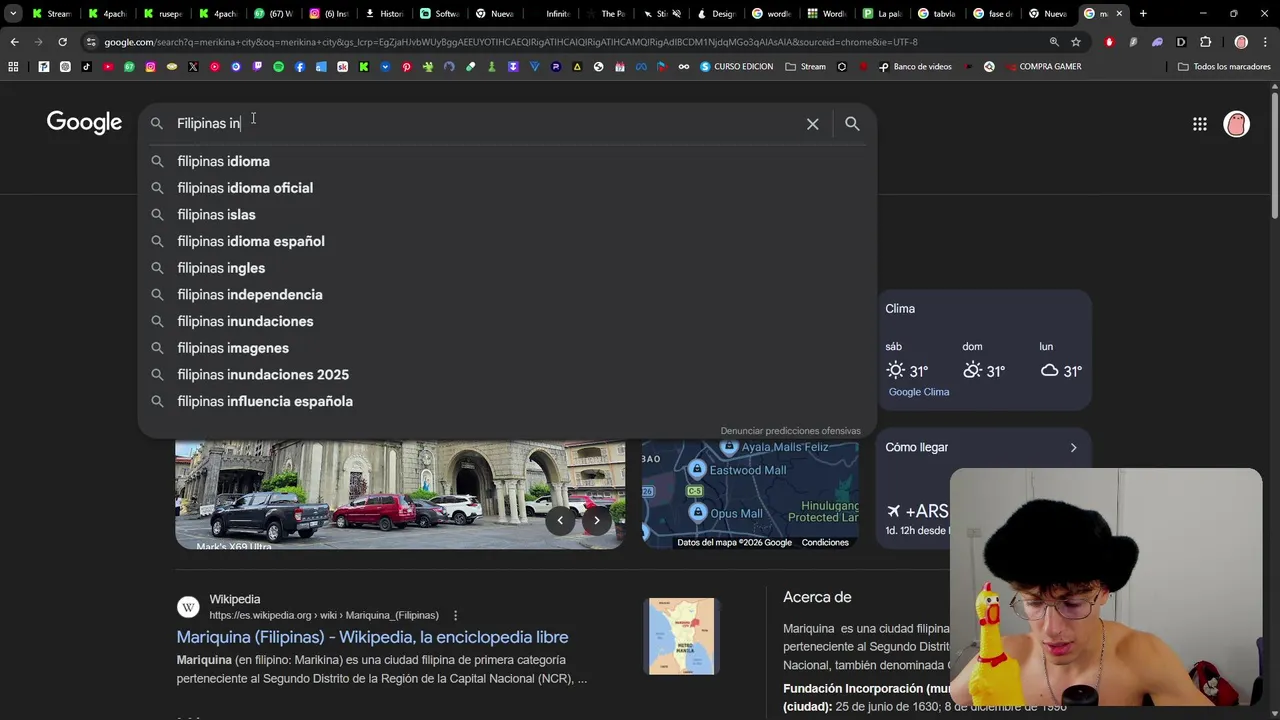The image size is (1280, 720).
Task: Switch to the 'La pala' tab
Action: 882,14
